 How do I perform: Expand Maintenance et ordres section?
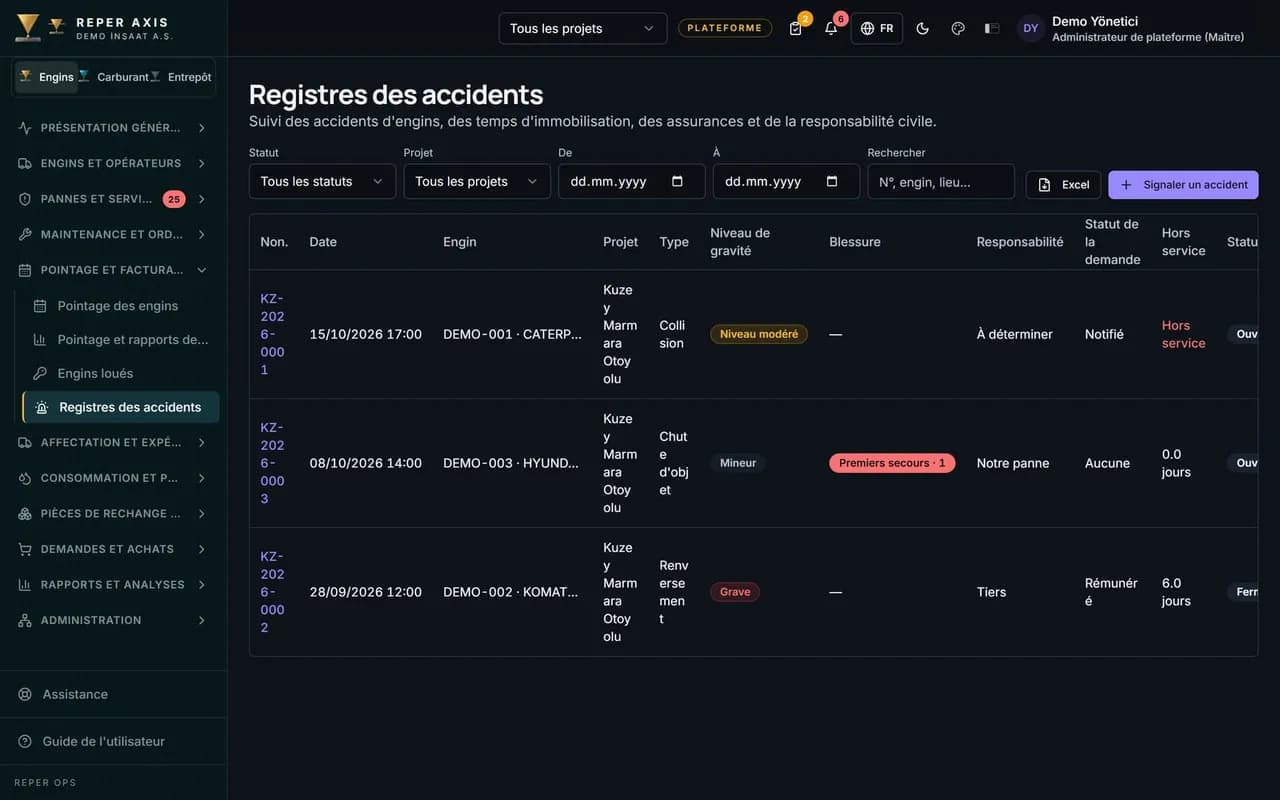pyautogui.click(x=113, y=234)
